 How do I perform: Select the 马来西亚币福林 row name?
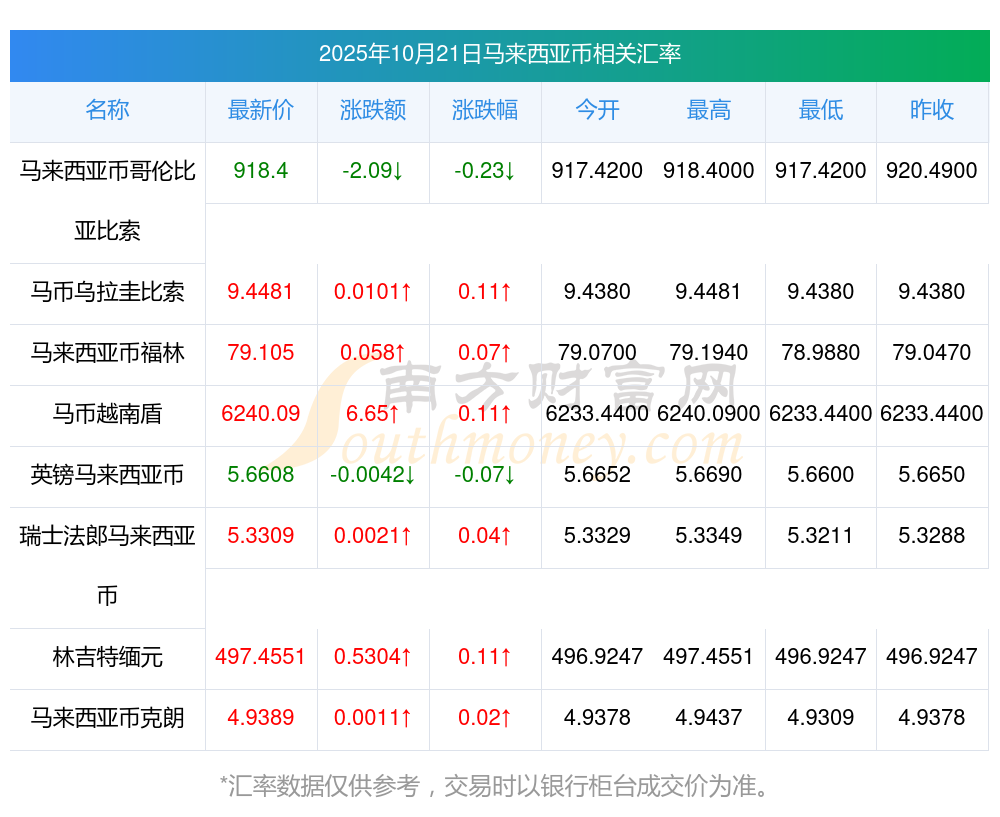tap(107, 353)
